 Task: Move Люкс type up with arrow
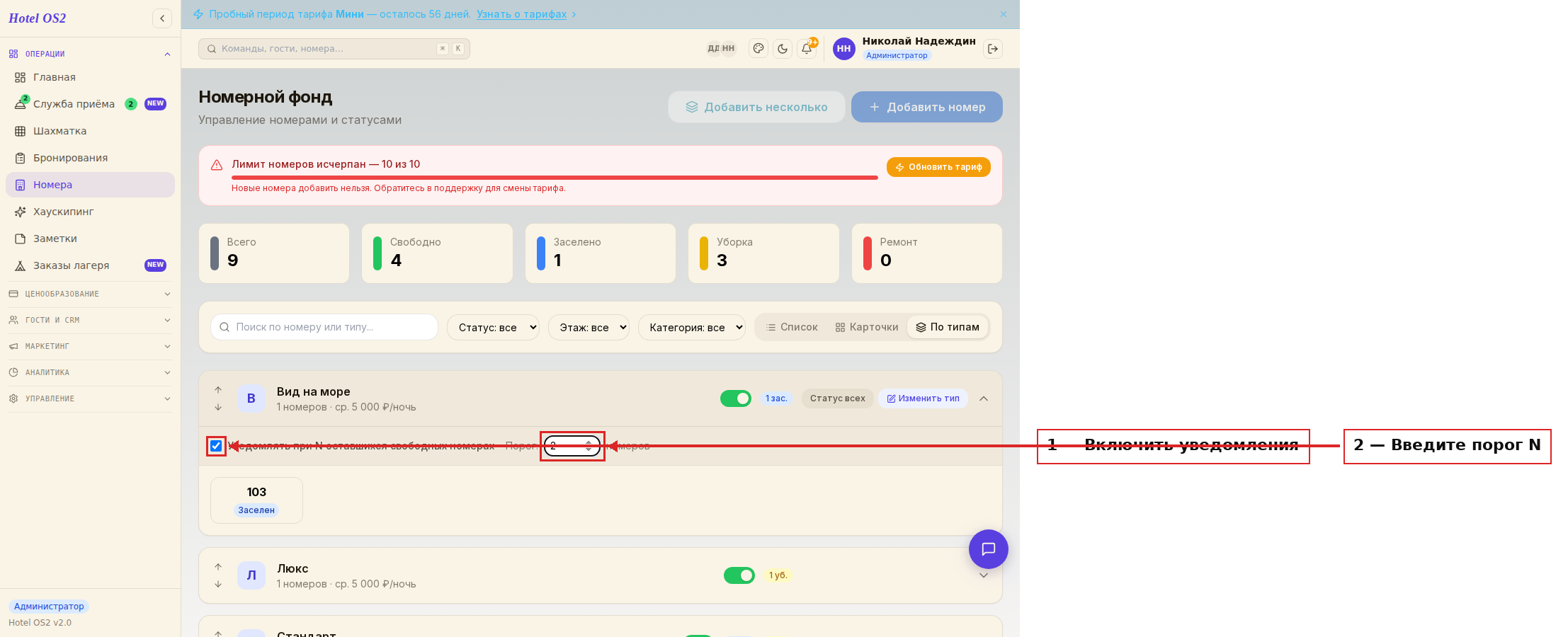point(218,567)
